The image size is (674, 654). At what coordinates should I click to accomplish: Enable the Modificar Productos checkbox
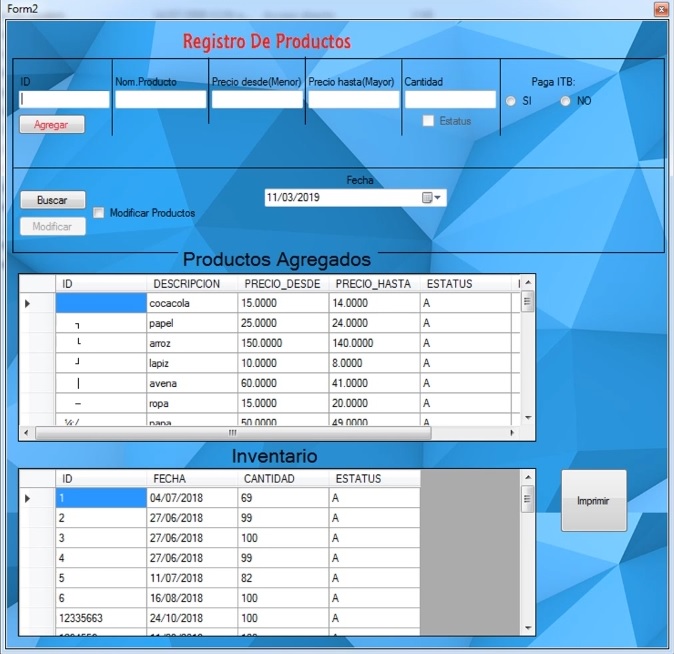tap(99, 213)
